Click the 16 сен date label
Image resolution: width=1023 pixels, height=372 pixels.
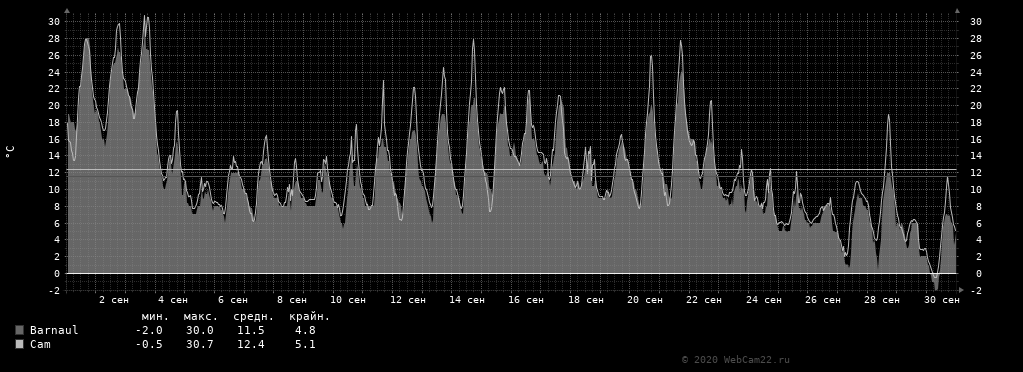click(x=525, y=300)
